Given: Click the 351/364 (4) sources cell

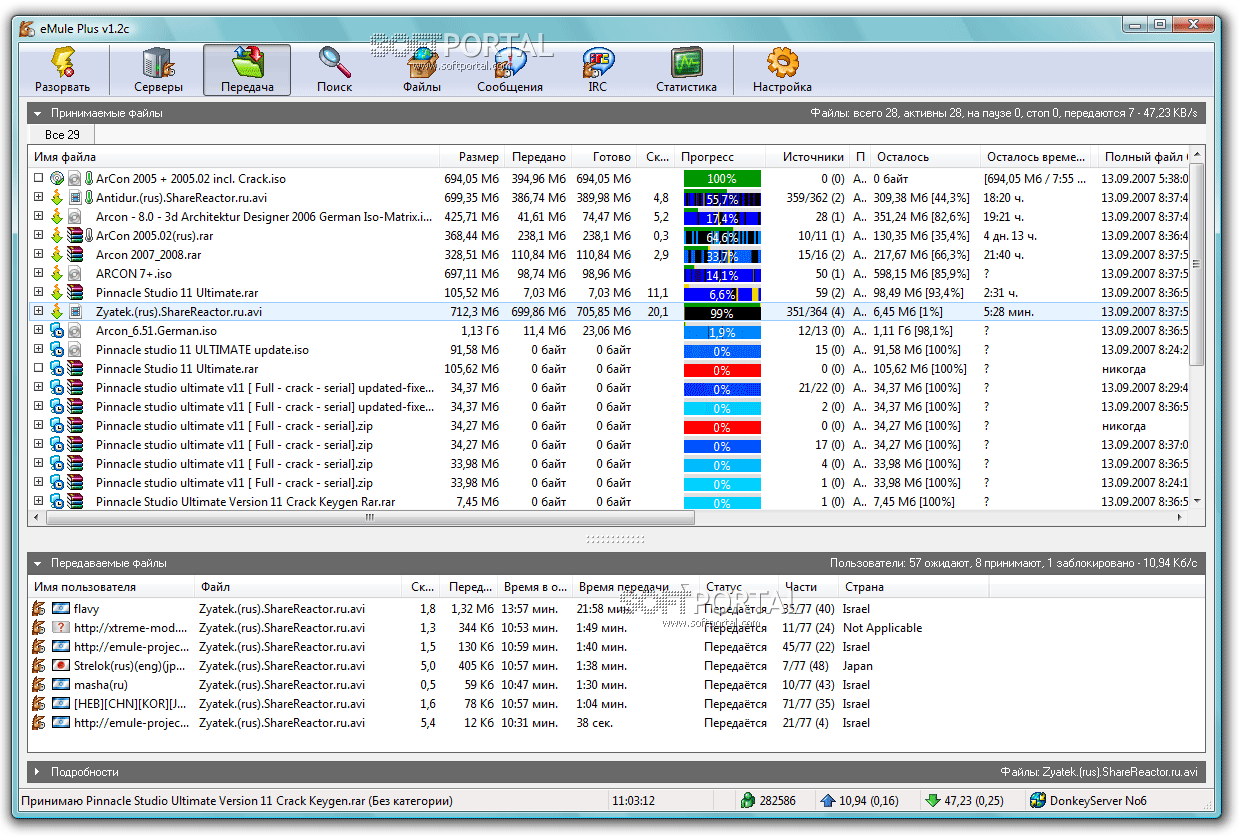Looking at the screenshot, I should pos(815,312).
